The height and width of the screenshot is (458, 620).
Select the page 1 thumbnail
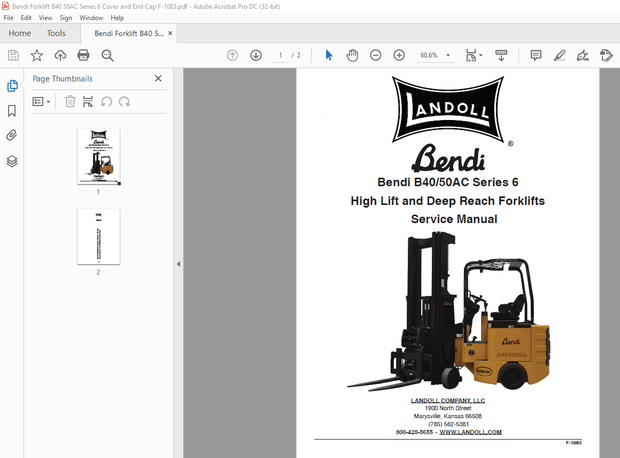(98, 157)
